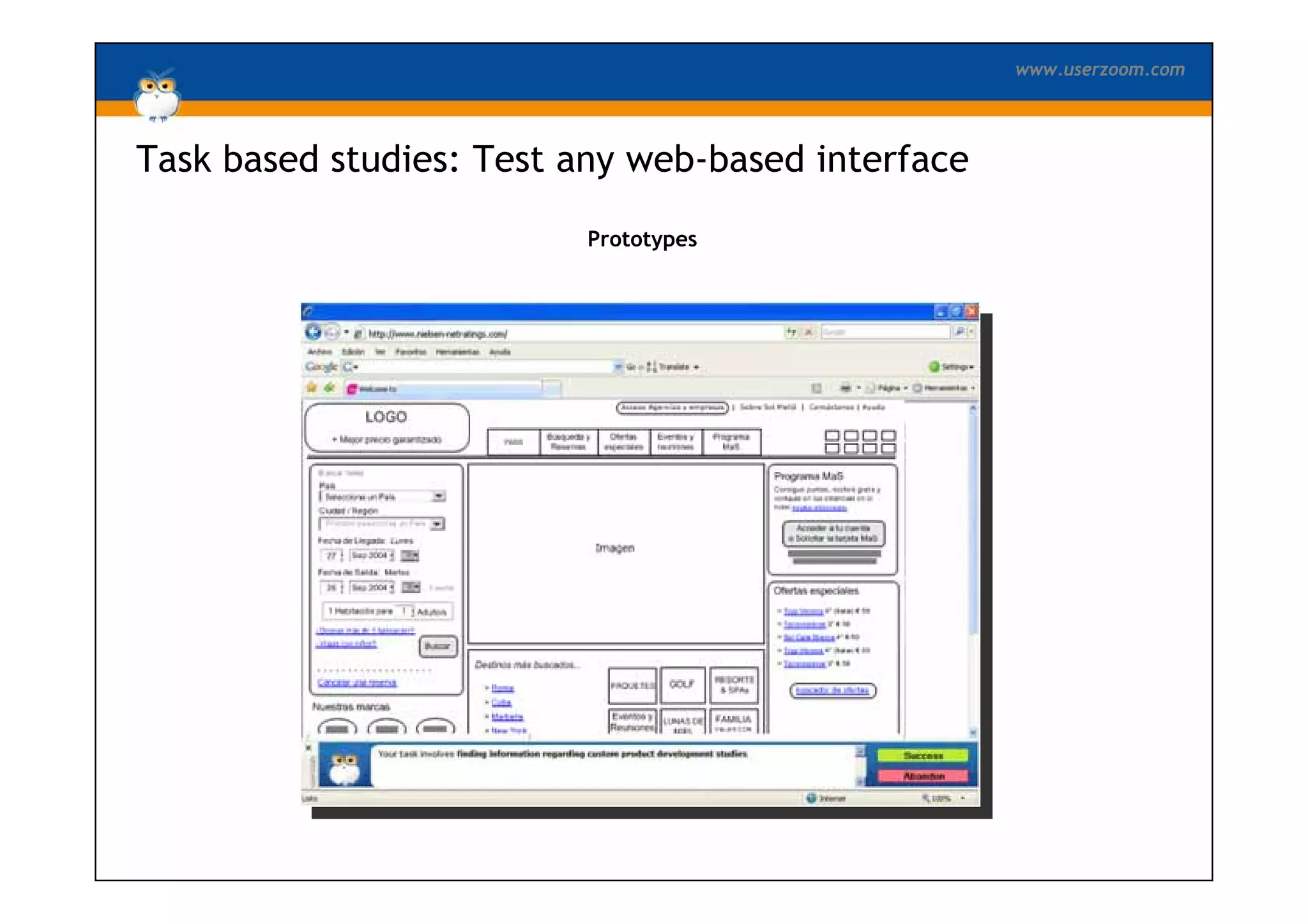Click the browser Back arrow button
The height and width of the screenshot is (924, 1308).
(x=312, y=332)
